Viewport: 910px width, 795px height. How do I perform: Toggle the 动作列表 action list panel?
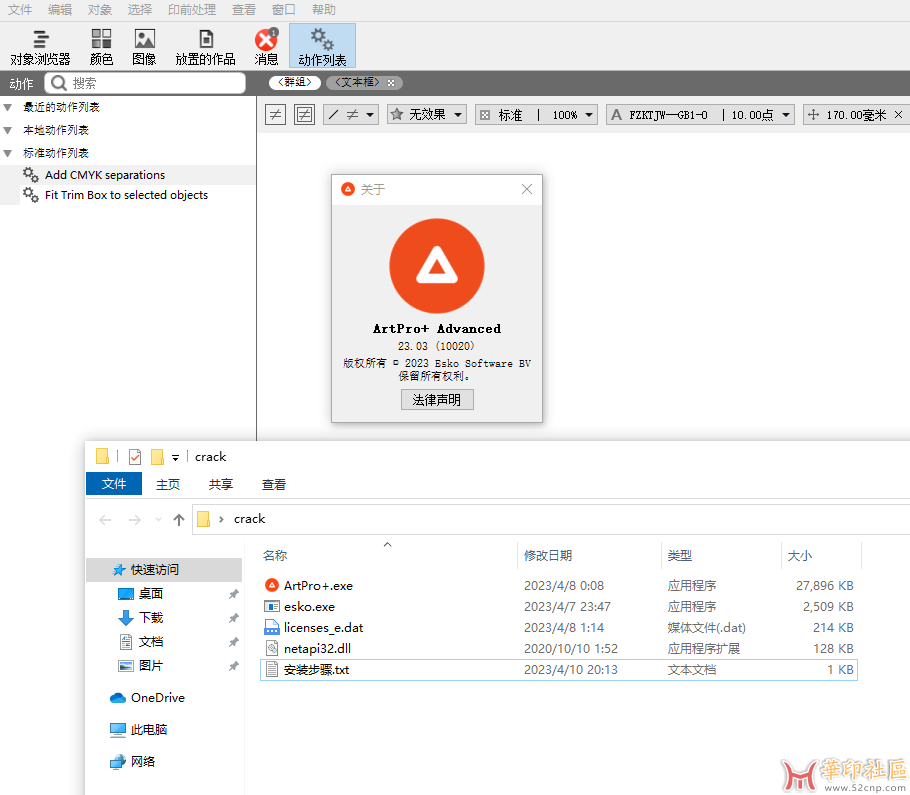pyautogui.click(x=322, y=46)
